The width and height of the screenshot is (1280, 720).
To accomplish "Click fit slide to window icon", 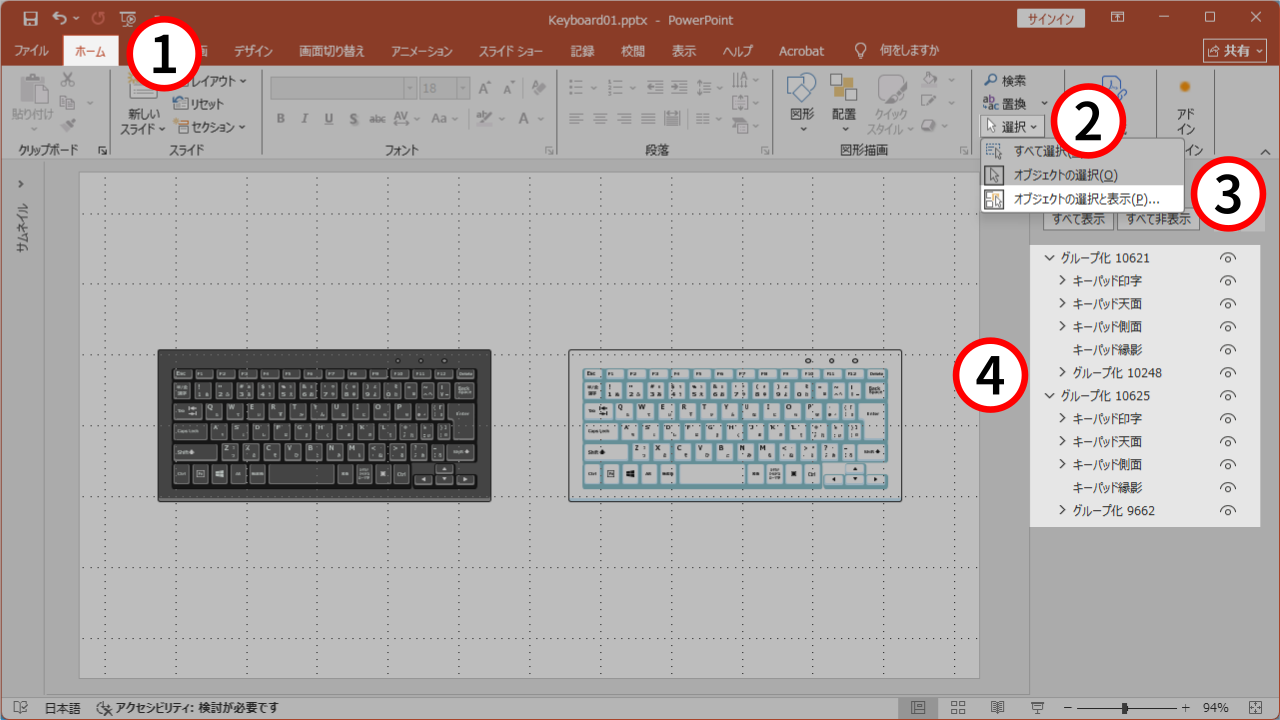I will click(1255, 707).
